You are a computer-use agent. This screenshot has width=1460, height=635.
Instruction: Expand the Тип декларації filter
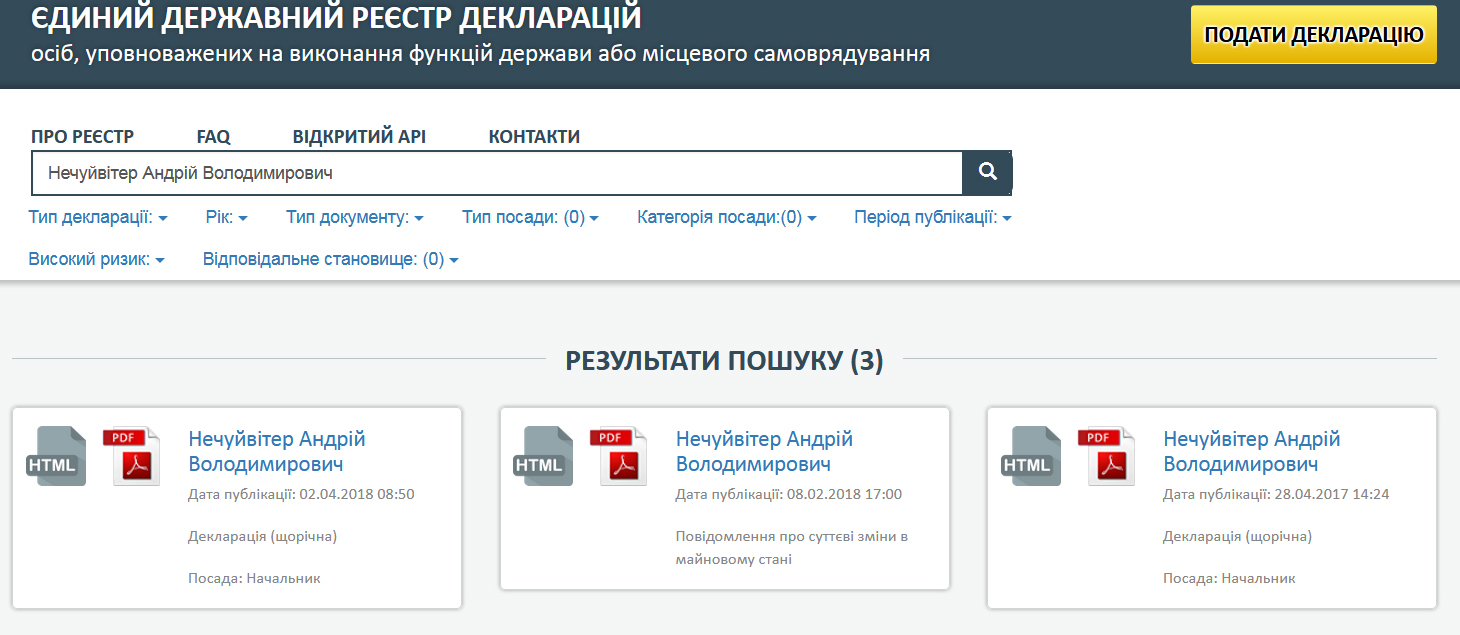click(98, 217)
